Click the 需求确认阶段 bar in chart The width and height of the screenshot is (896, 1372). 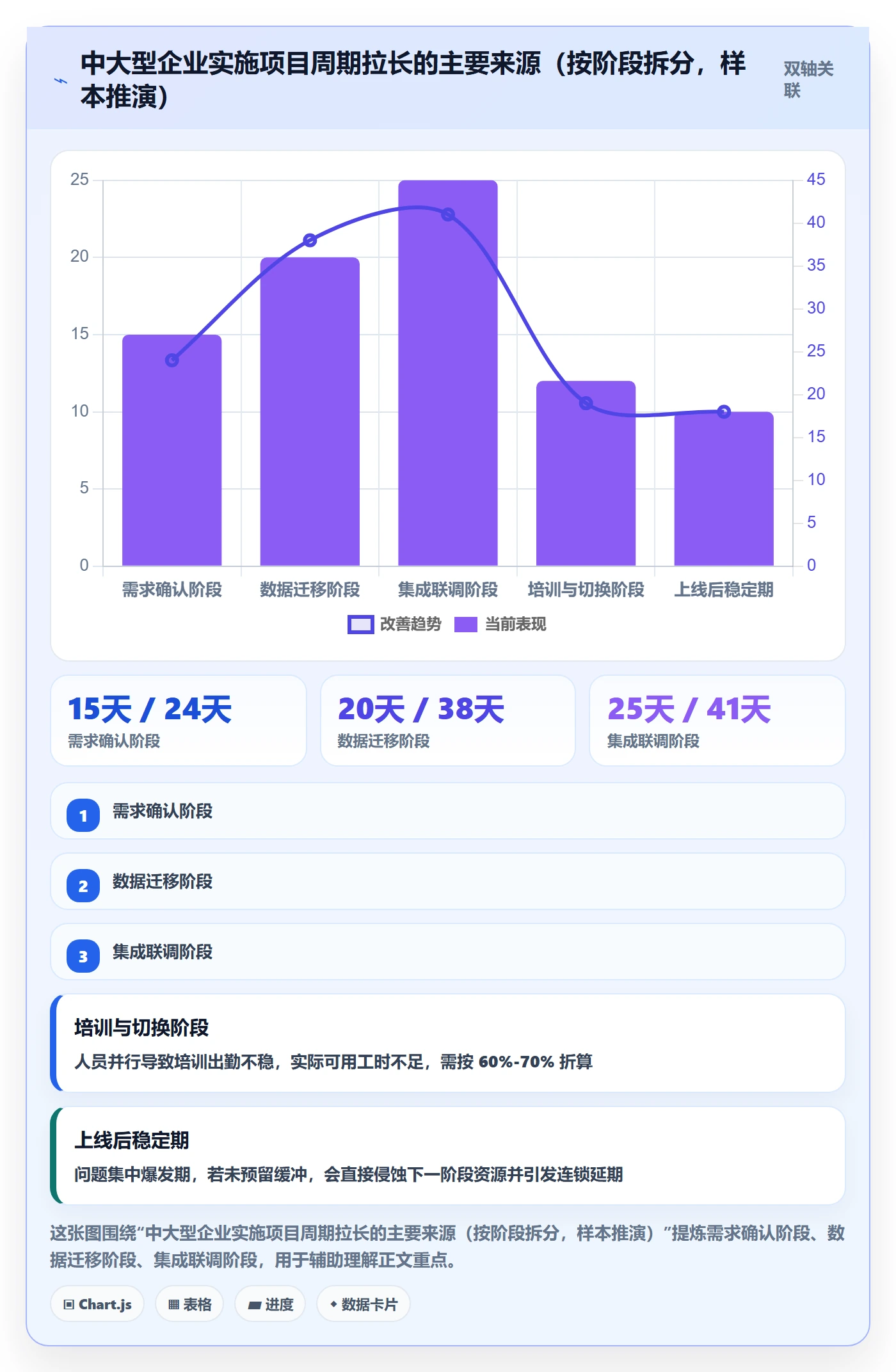[172, 450]
